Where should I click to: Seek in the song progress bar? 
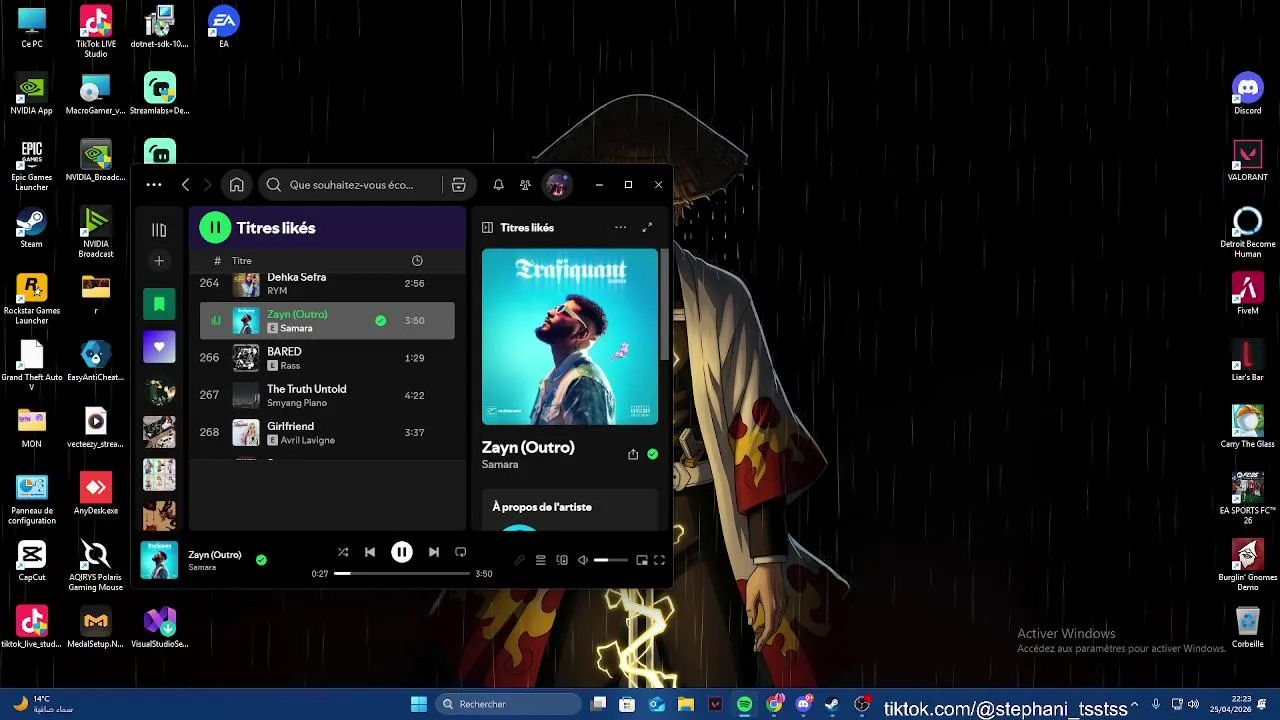[x=402, y=574]
